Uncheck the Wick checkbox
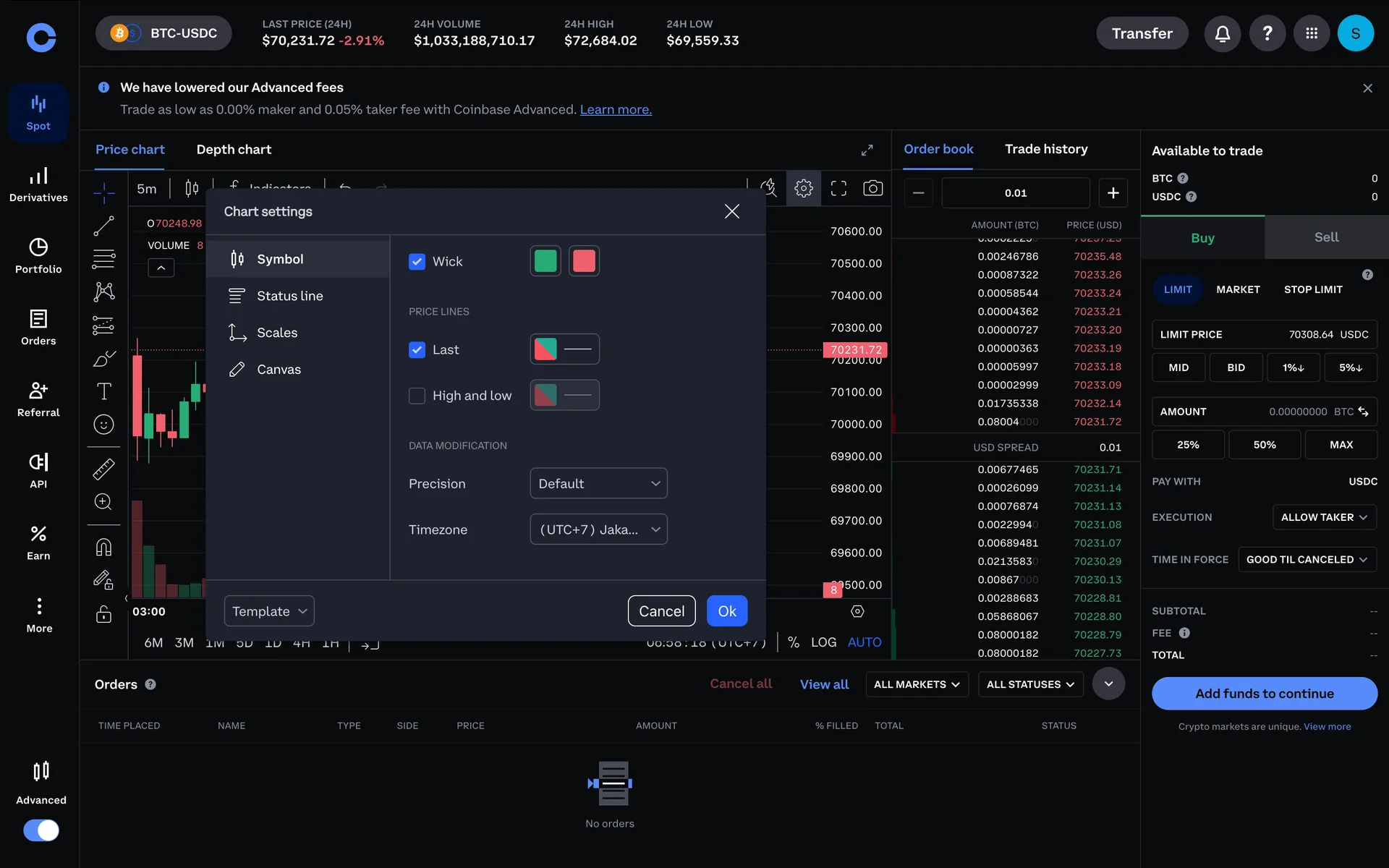1389x868 pixels. click(417, 262)
